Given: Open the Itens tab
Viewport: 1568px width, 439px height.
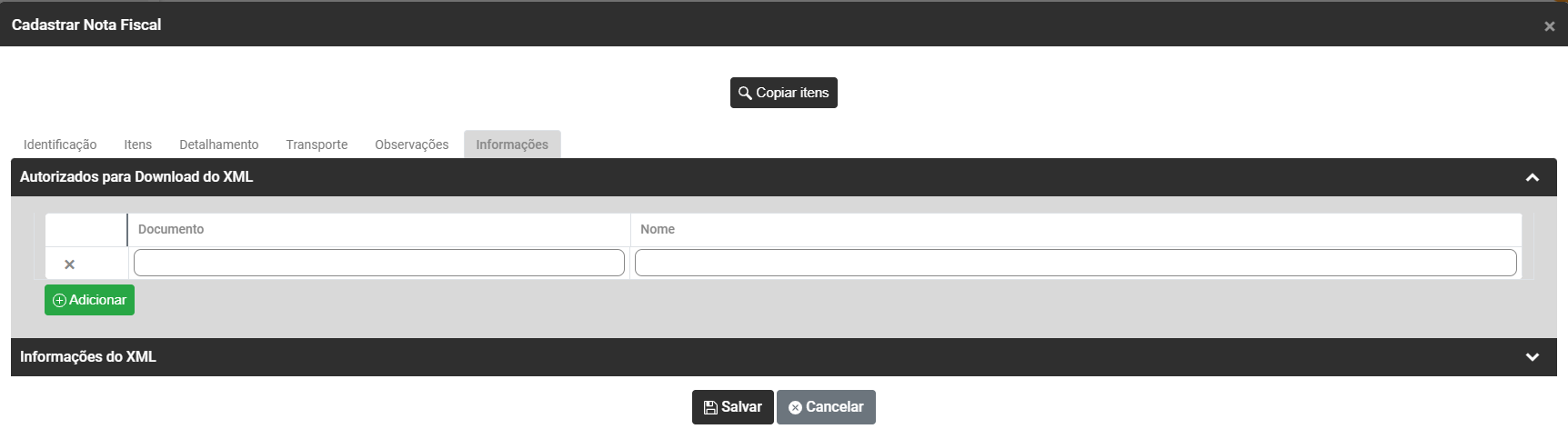Looking at the screenshot, I should point(137,145).
